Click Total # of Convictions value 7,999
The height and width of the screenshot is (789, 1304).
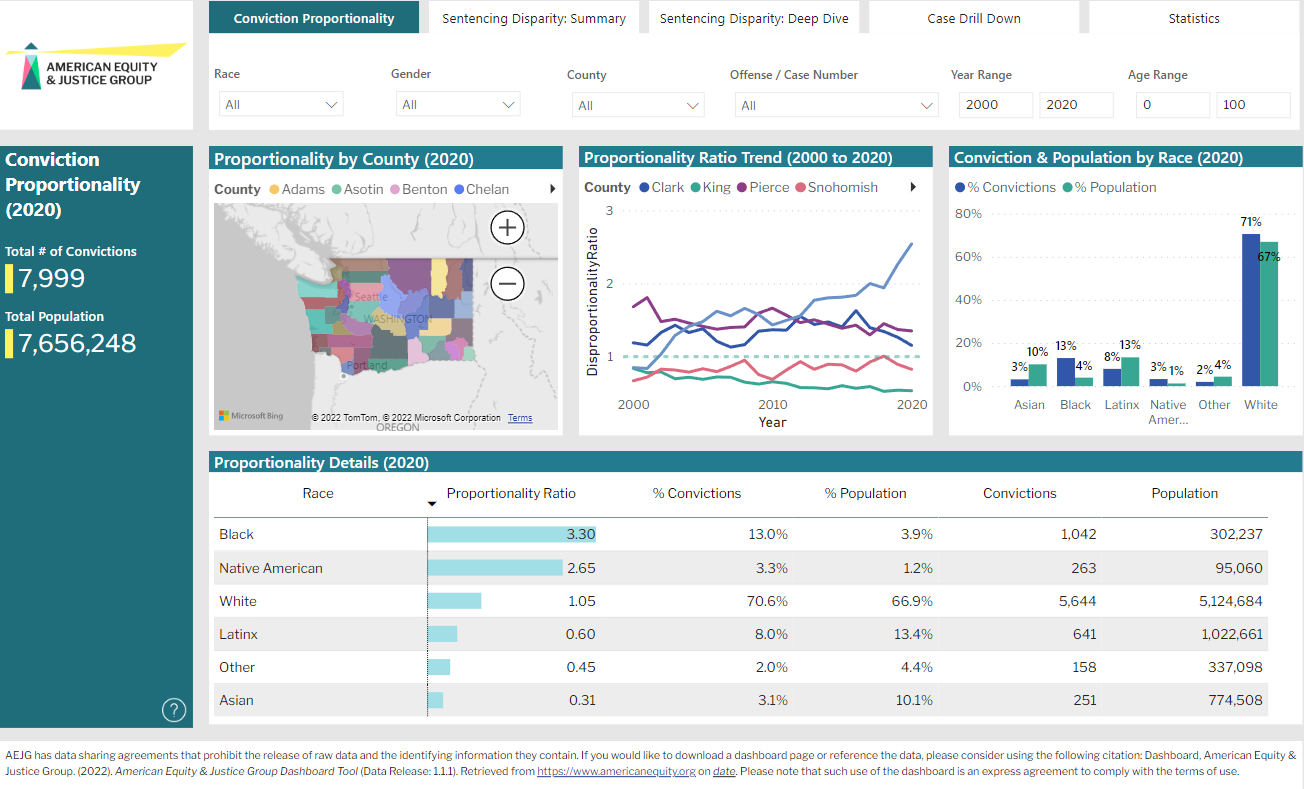click(x=51, y=278)
